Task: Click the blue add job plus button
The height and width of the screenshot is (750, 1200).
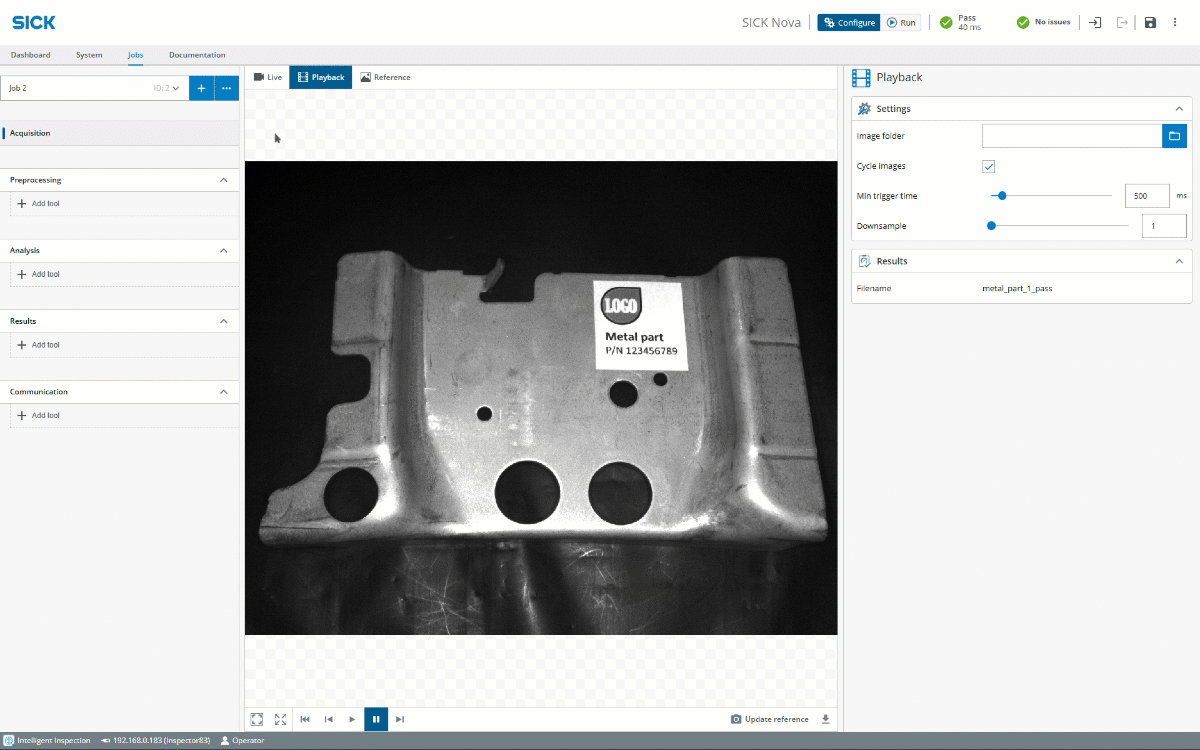Action: click(201, 88)
